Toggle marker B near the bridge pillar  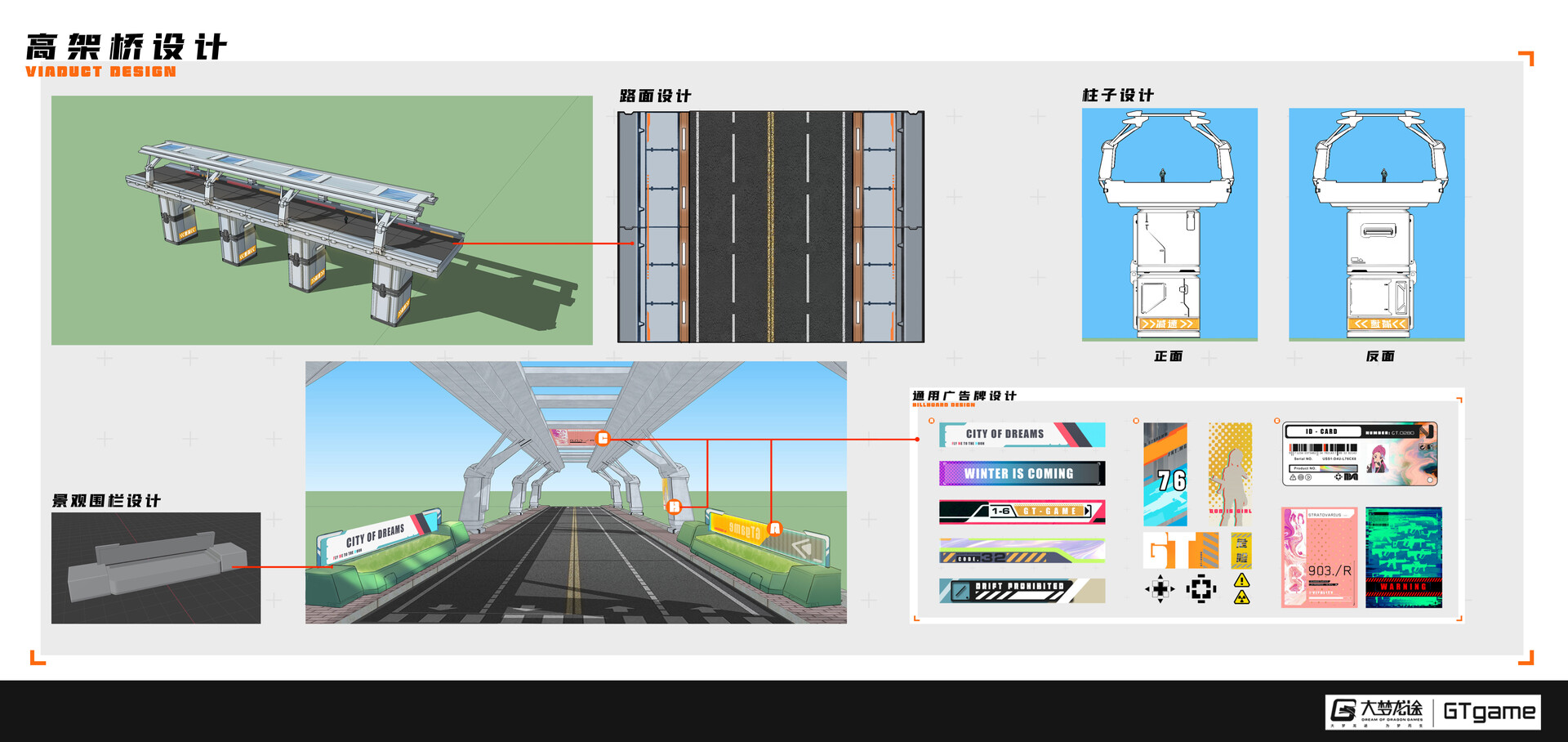(675, 507)
